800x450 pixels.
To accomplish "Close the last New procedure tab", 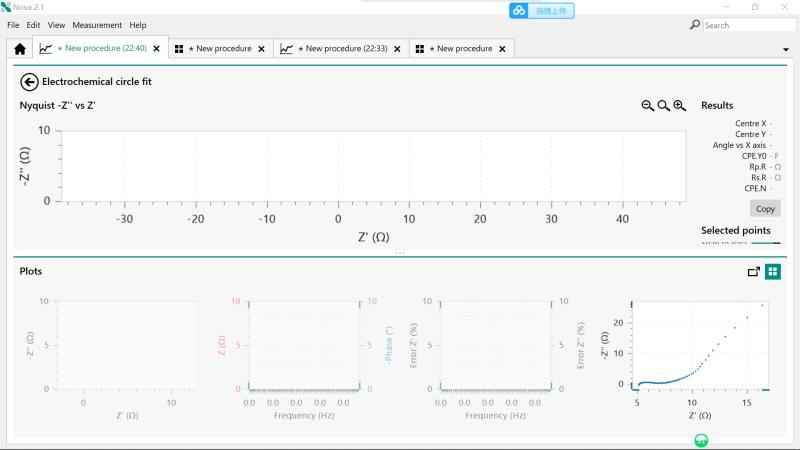I will (x=502, y=49).
